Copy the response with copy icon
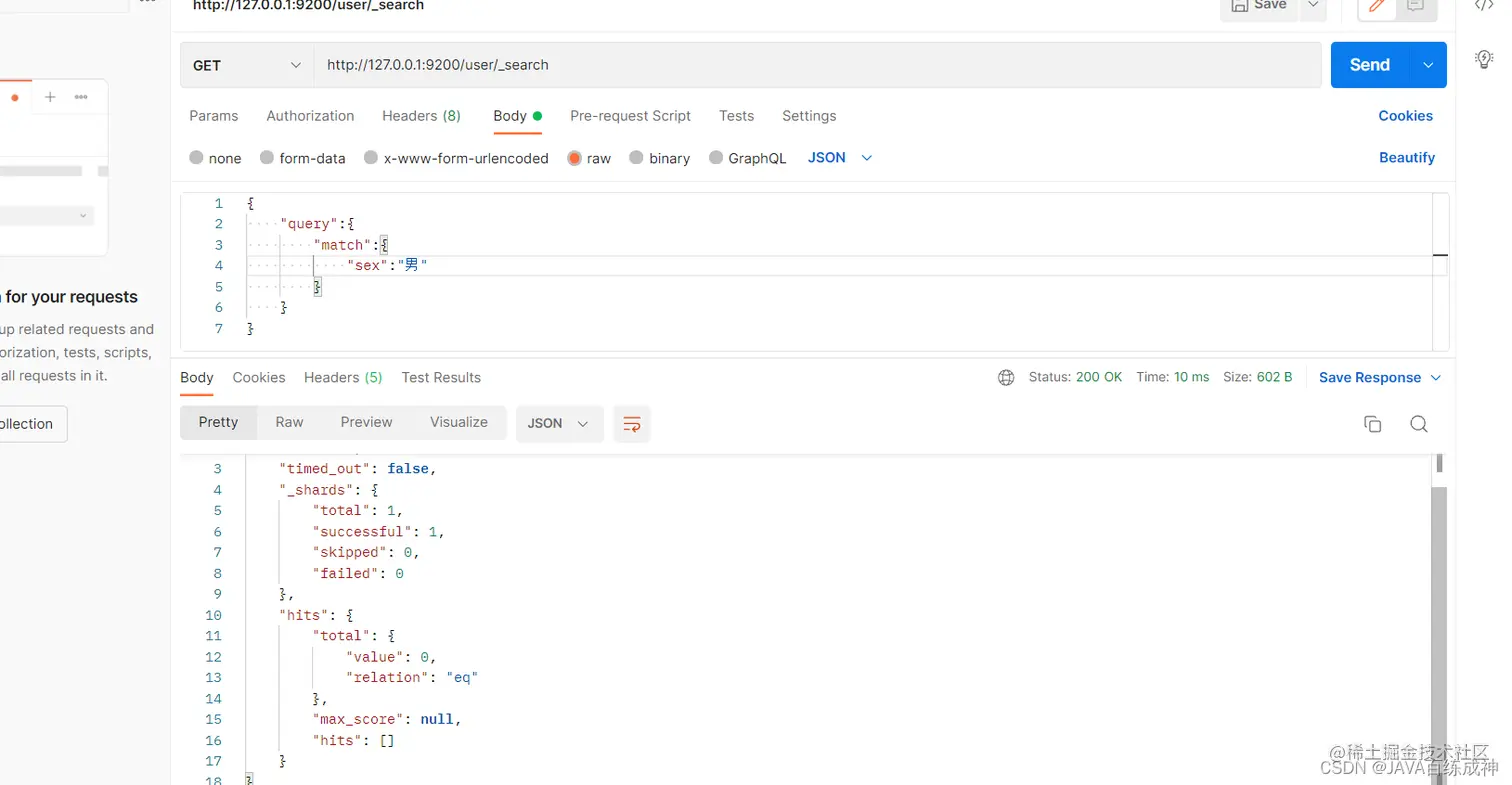The image size is (1512, 785). tap(1372, 424)
